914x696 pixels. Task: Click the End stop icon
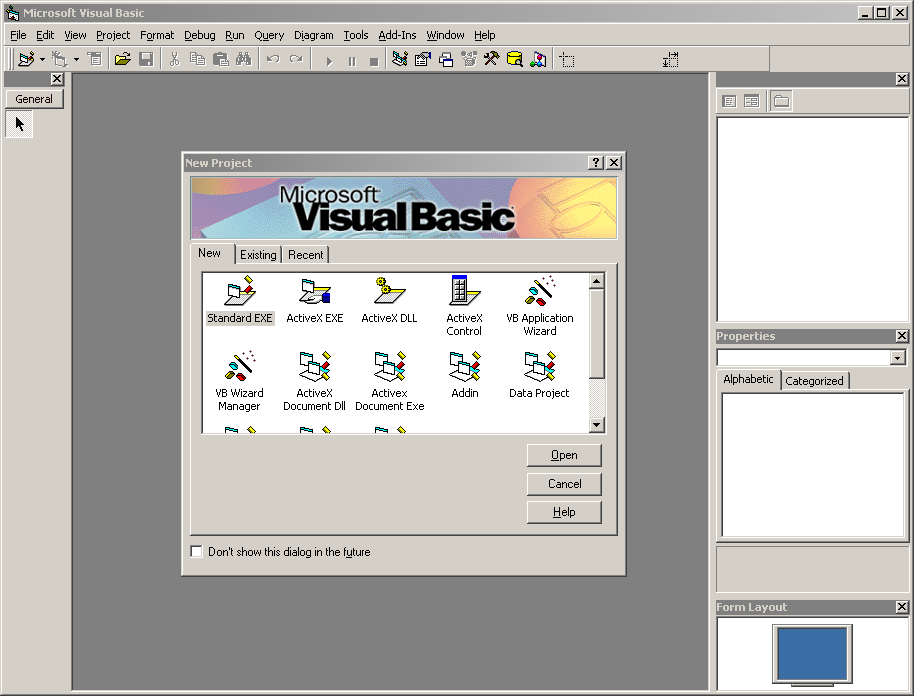point(374,61)
